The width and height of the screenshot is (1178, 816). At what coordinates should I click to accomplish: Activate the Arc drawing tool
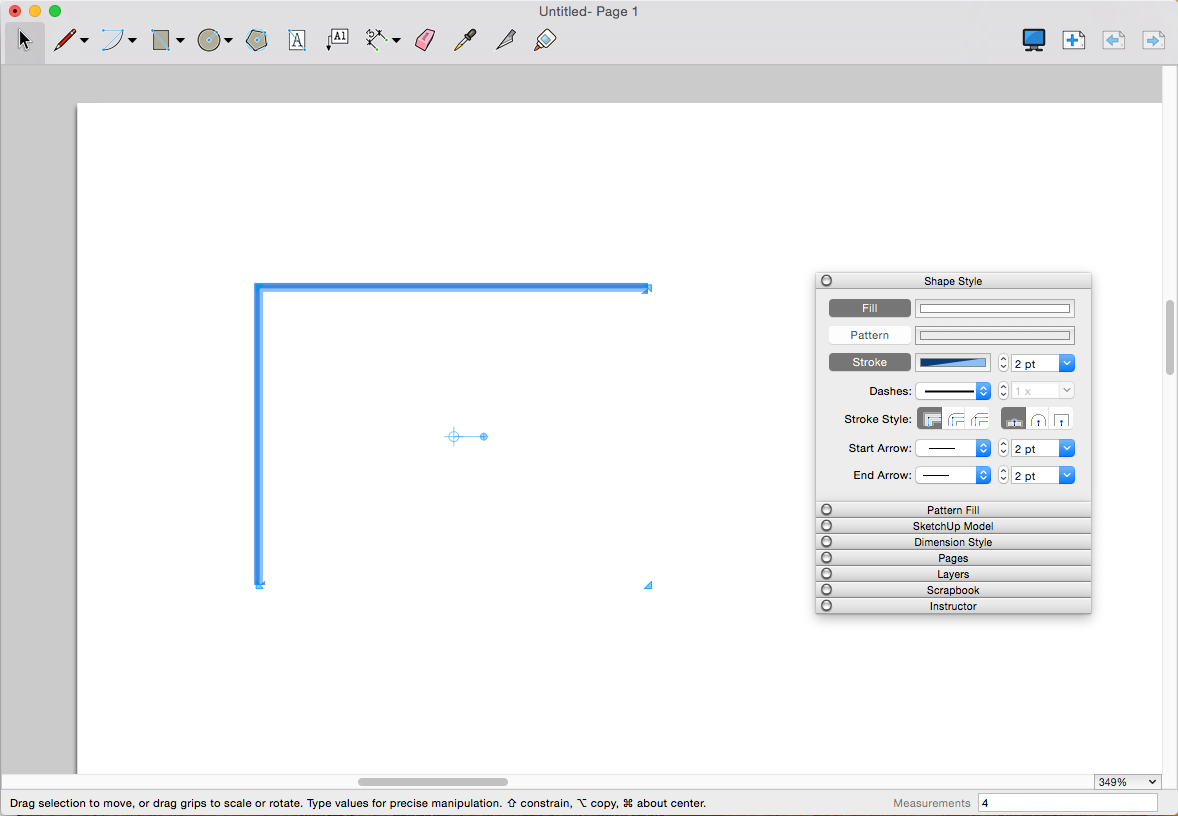[x=113, y=40]
